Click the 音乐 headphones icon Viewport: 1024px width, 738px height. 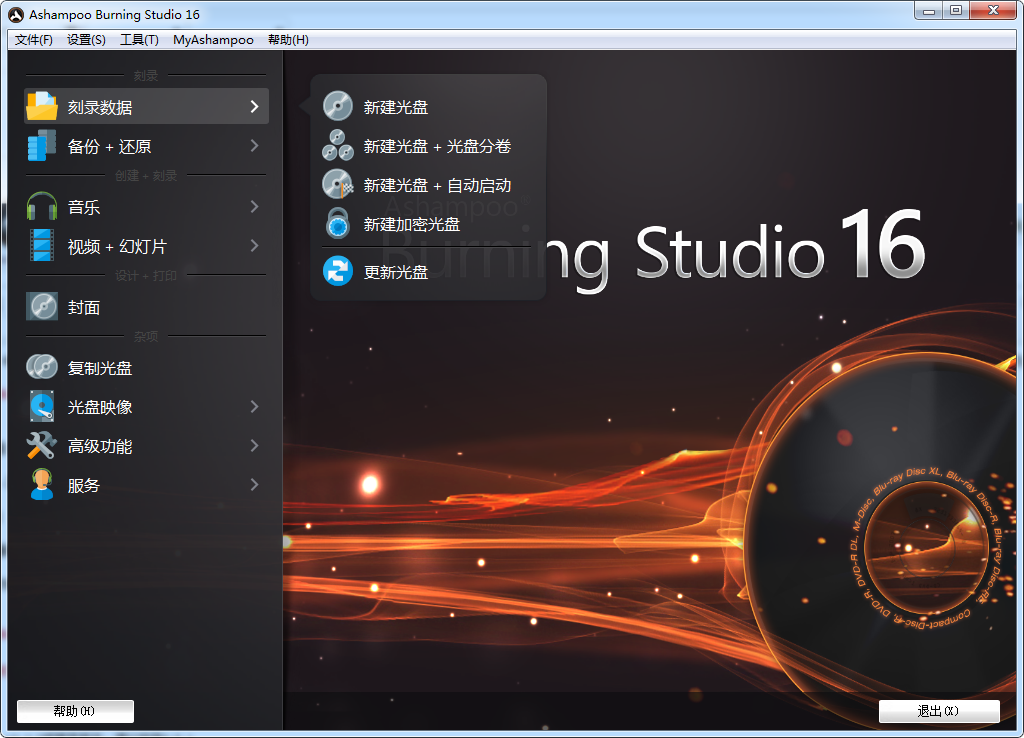click(42, 206)
